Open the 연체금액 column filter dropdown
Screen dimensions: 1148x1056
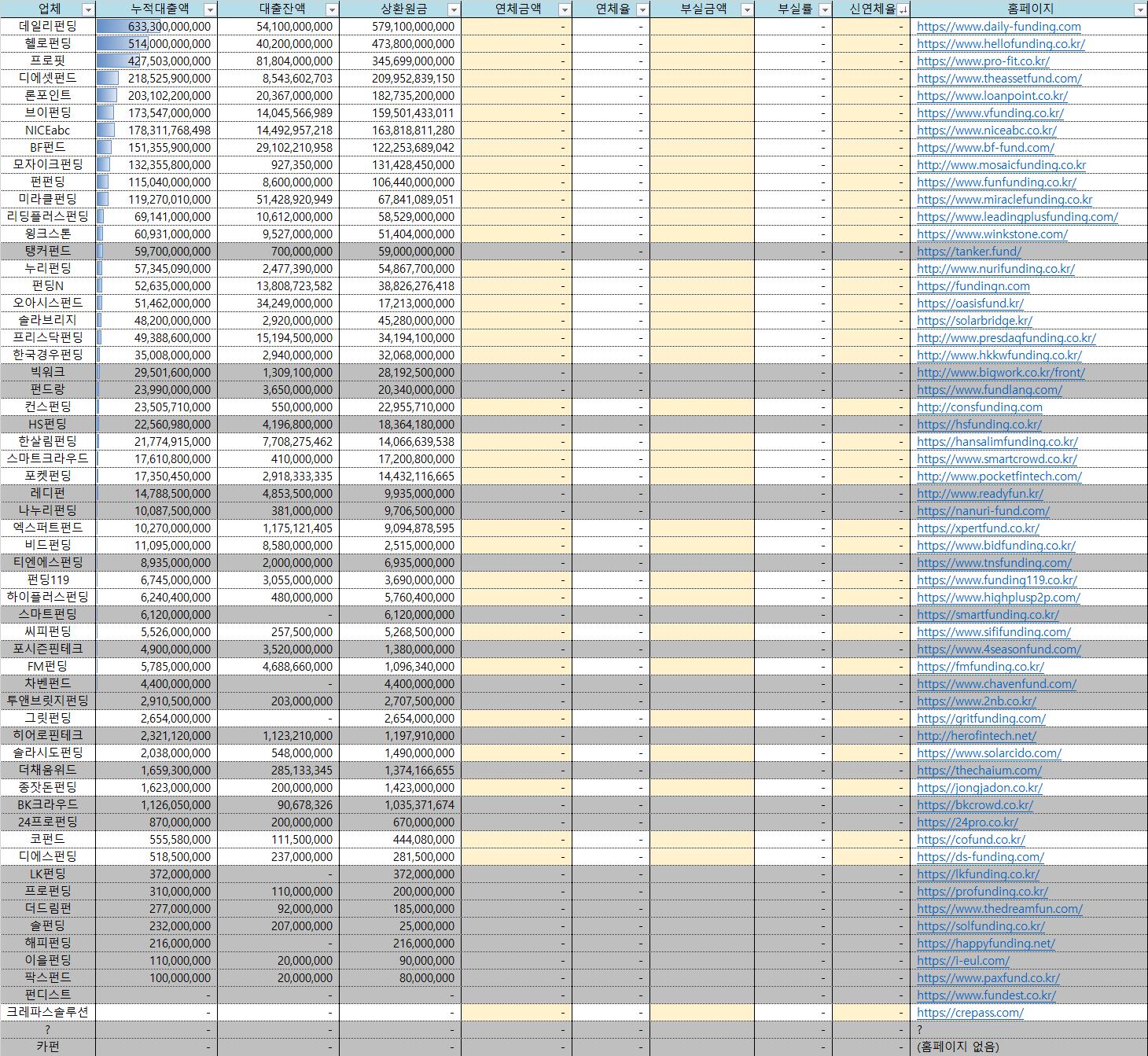pyautogui.click(x=564, y=9)
